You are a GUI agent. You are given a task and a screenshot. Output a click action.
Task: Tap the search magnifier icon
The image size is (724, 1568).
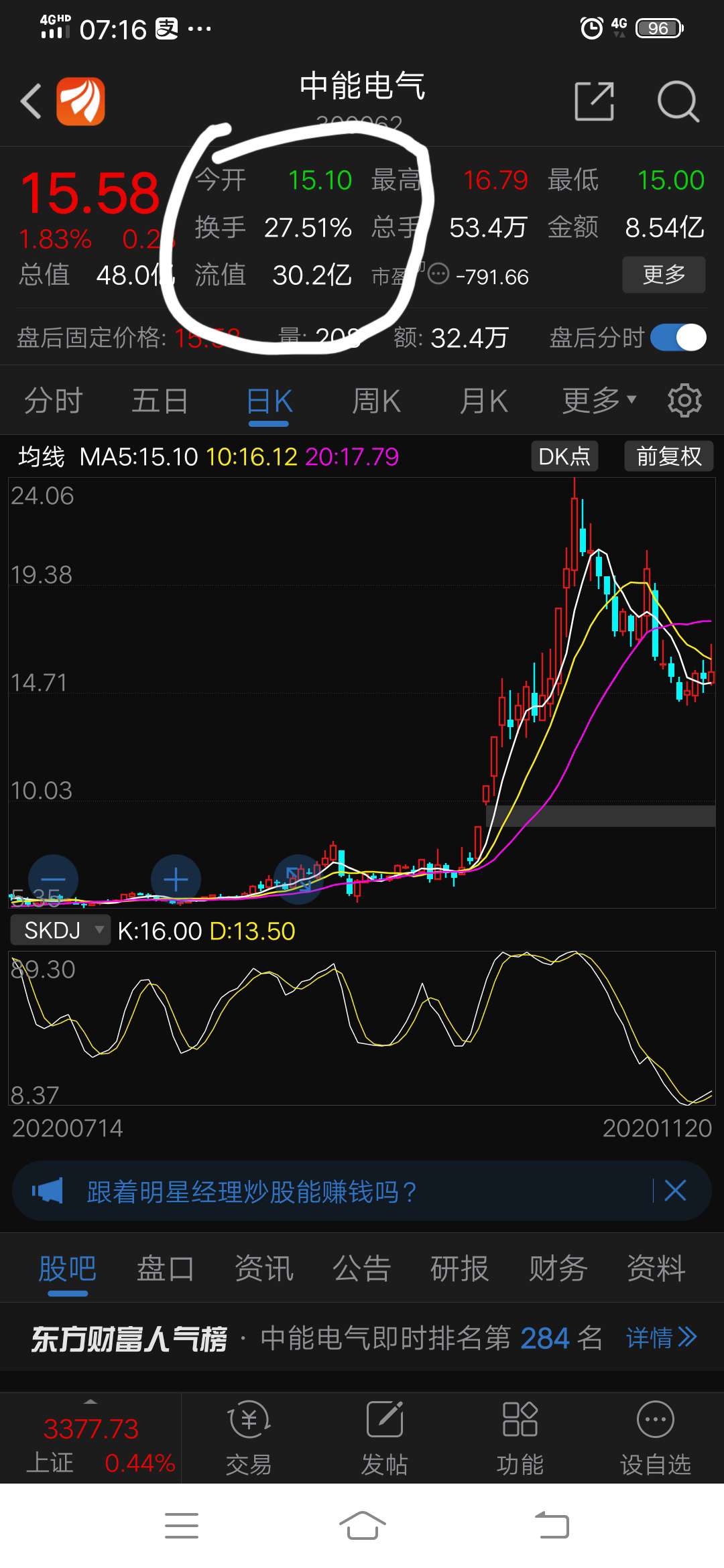click(678, 102)
